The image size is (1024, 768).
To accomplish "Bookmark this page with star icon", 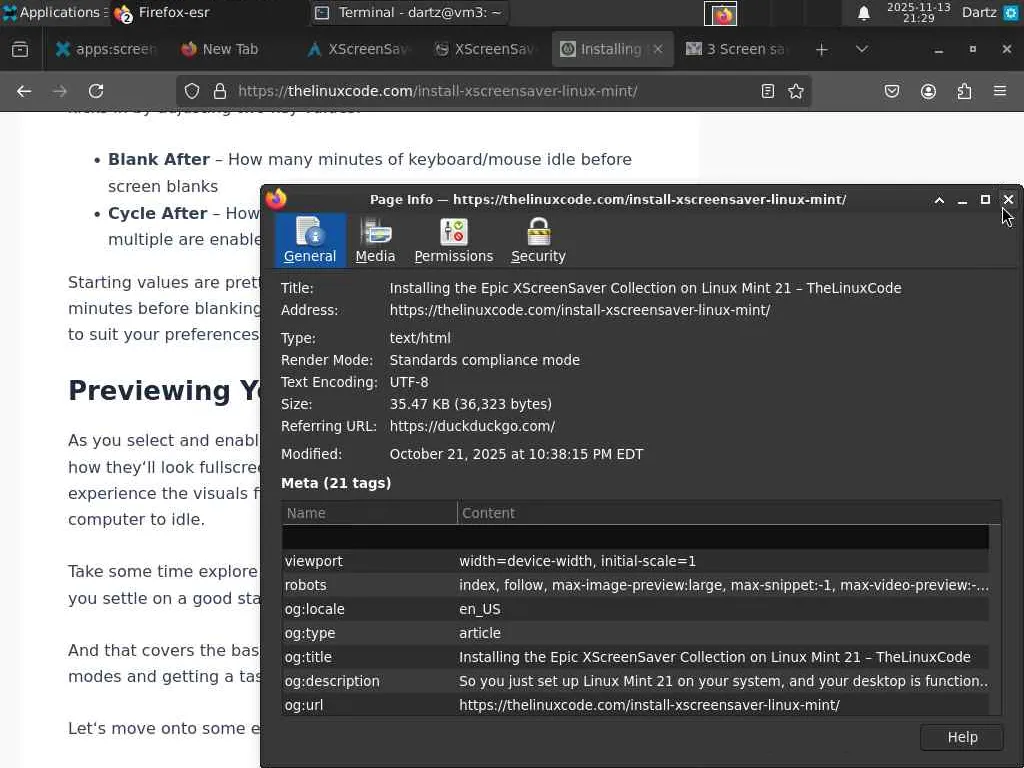I will [x=795, y=91].
